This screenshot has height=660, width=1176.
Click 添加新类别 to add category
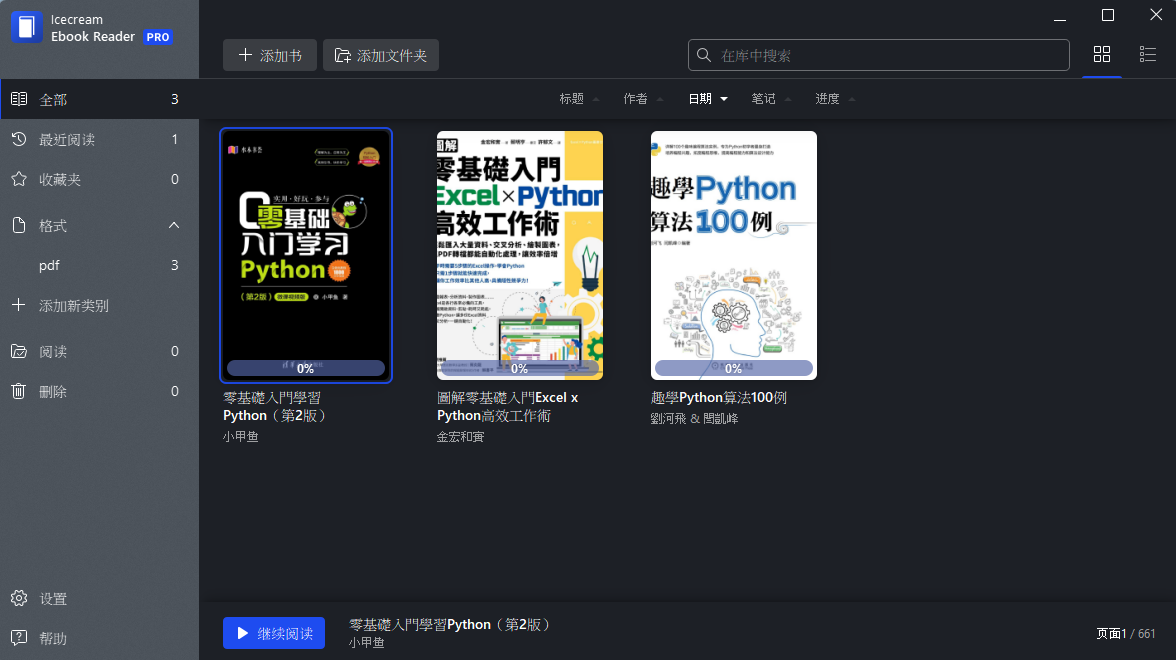click(100, 305)
